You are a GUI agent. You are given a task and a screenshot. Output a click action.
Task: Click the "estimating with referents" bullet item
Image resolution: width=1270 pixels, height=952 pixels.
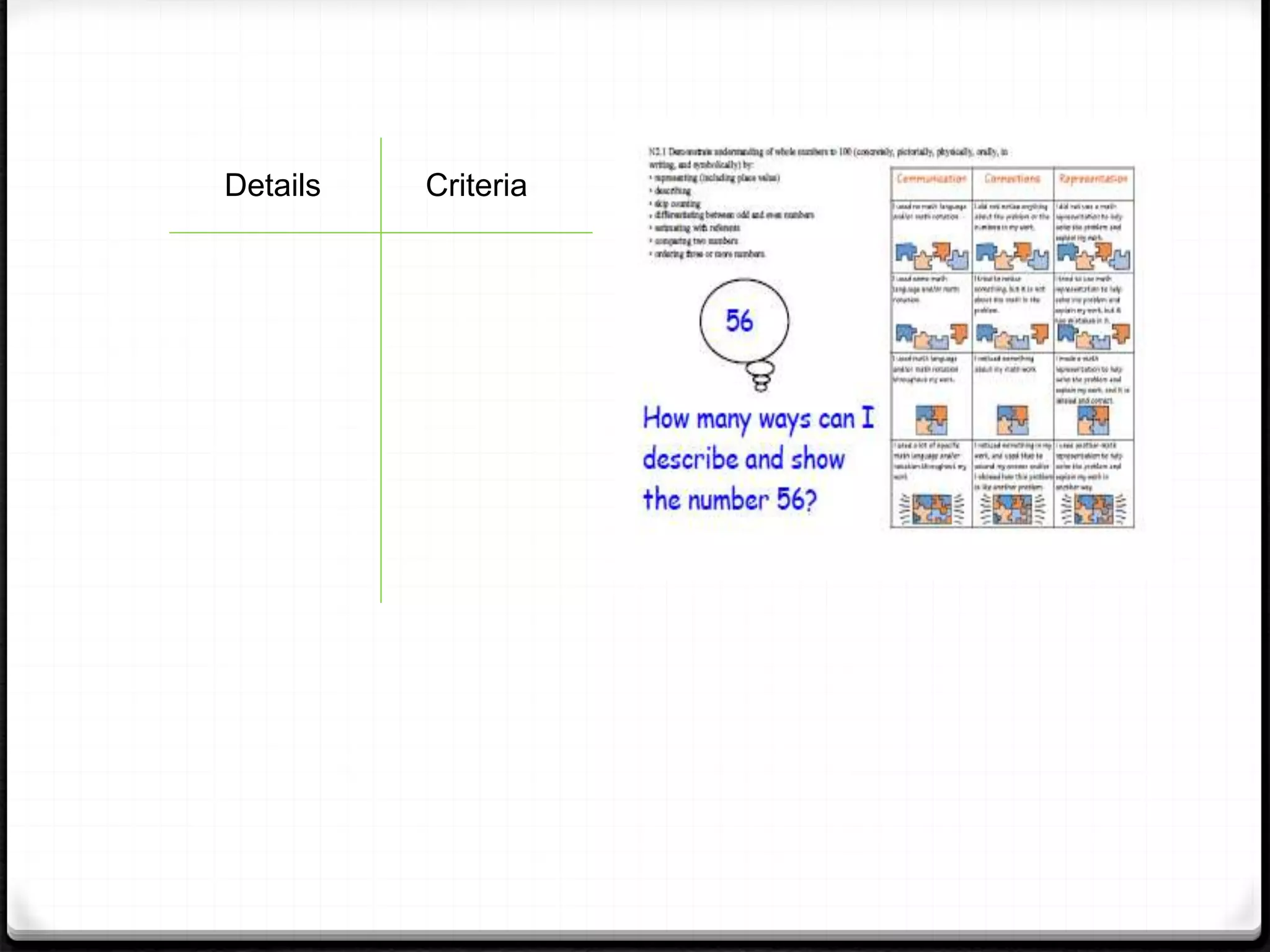coord(695,228)
